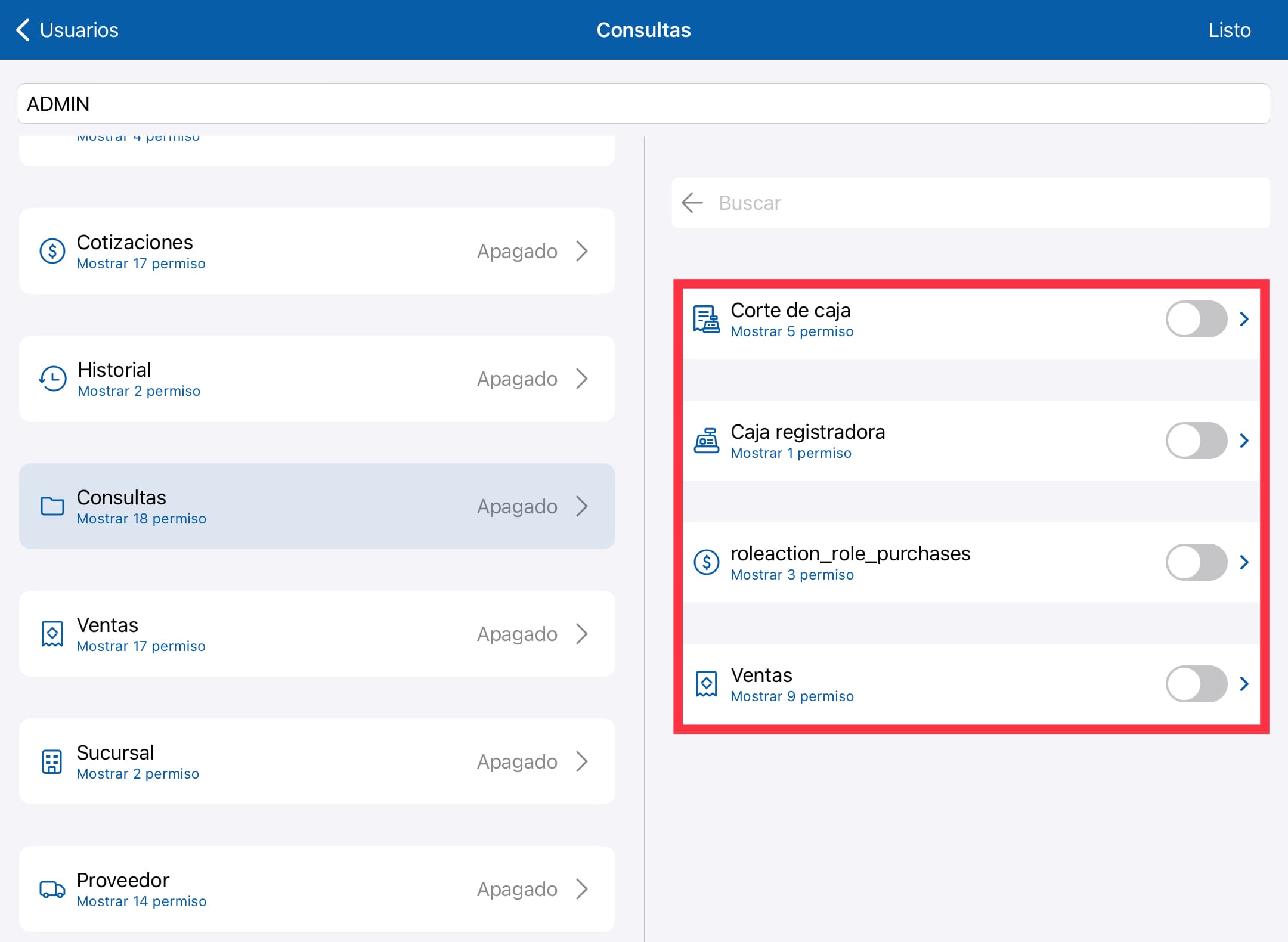1288x942 pixels.
Task: Tap the receipt icon beside Mostrar 17 permiso Ventas
Action: pos(52,634)
